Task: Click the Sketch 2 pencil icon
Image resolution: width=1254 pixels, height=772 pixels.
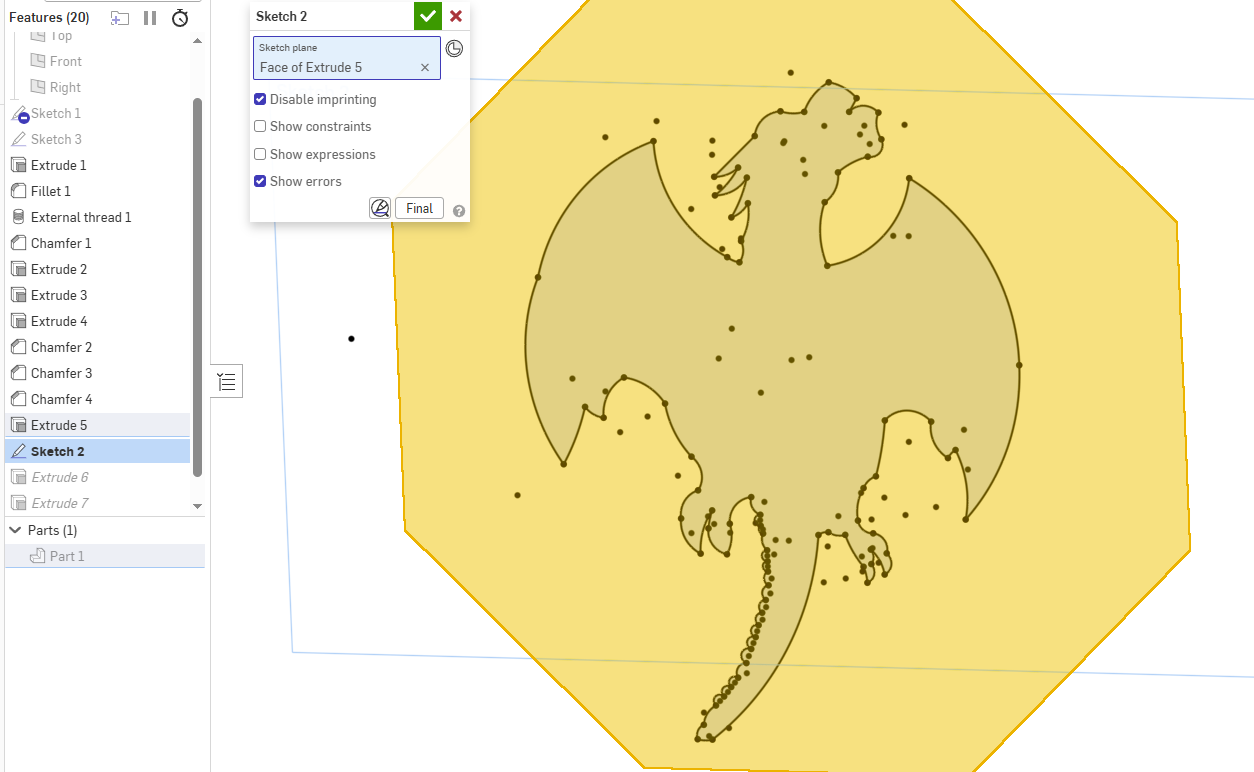Action: [x=18, y=451]
